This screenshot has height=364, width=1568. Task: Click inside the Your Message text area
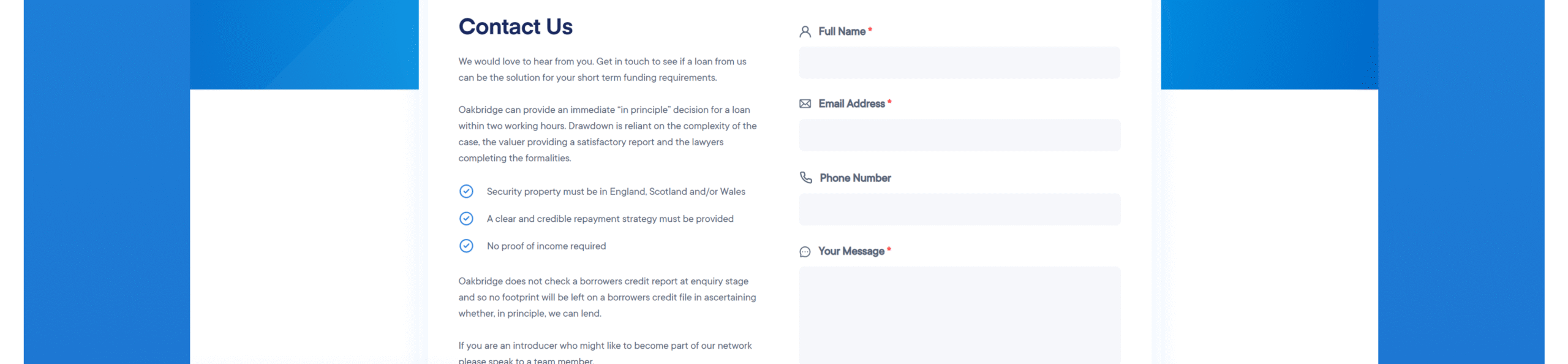pos(959,316)
